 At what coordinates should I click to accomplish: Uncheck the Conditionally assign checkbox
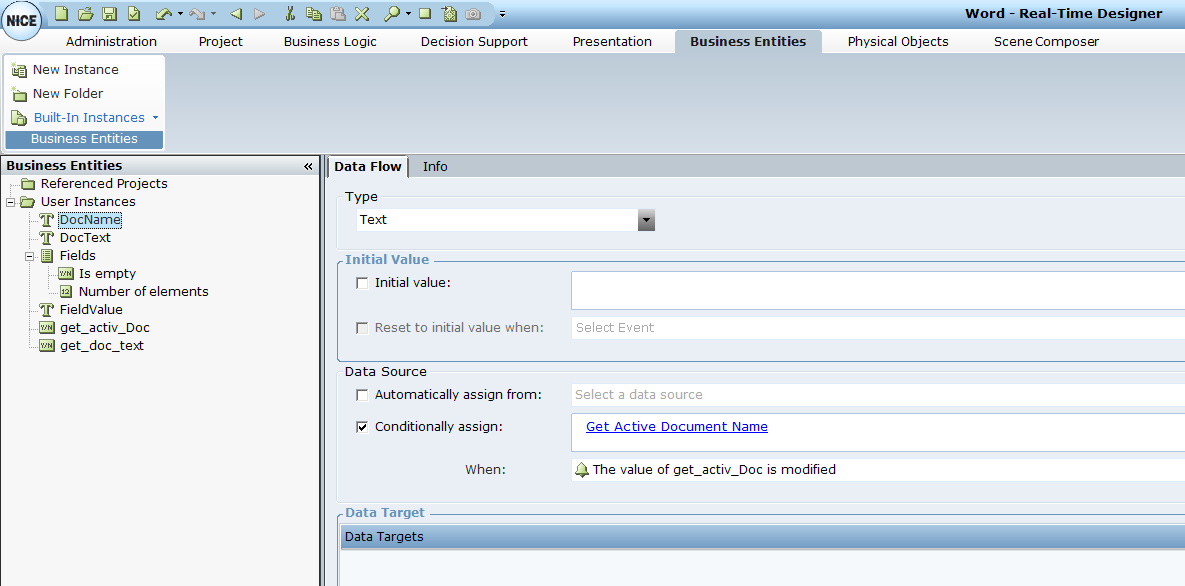click(362, 427)
